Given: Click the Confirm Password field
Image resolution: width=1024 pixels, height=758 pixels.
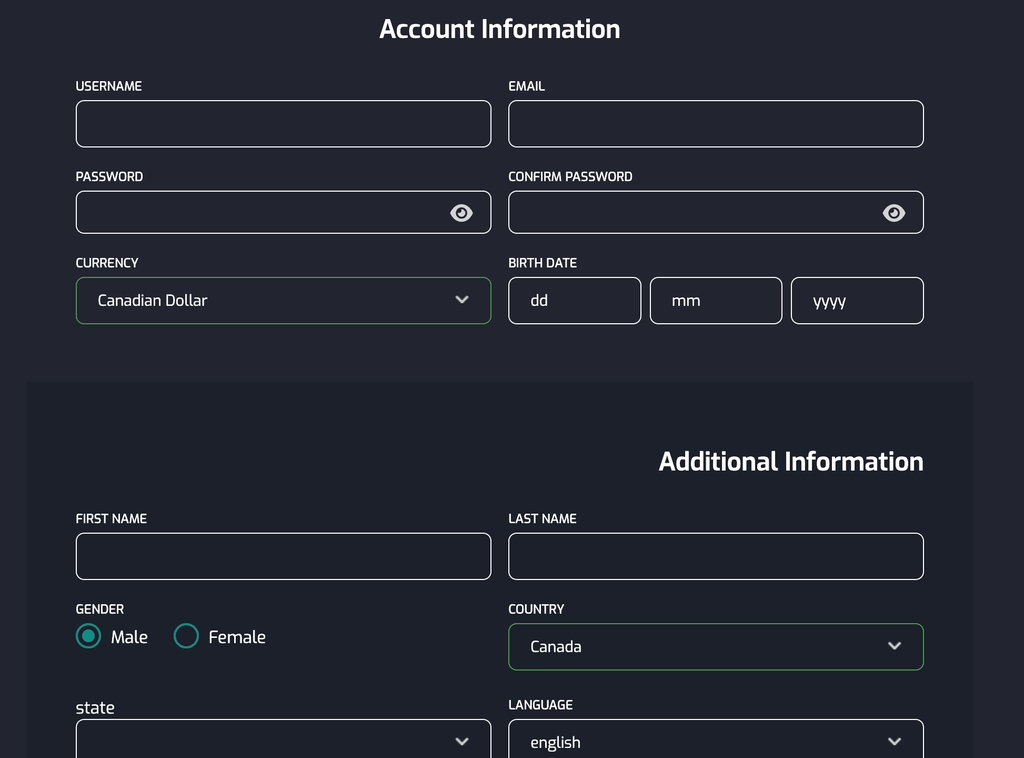Looking at the screenshot, I should (716, 212).
